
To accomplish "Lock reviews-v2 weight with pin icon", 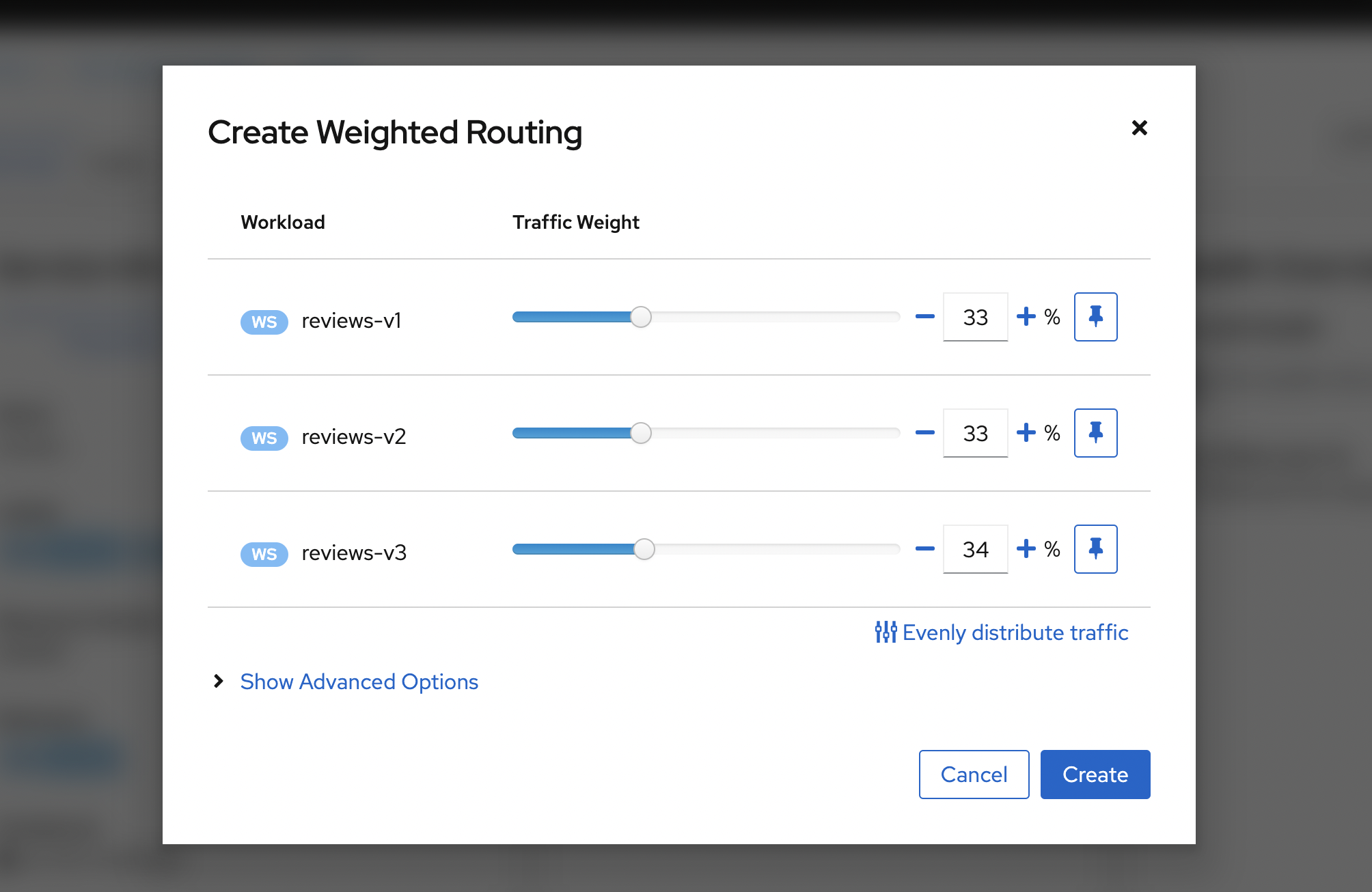I will point(1095,433).
